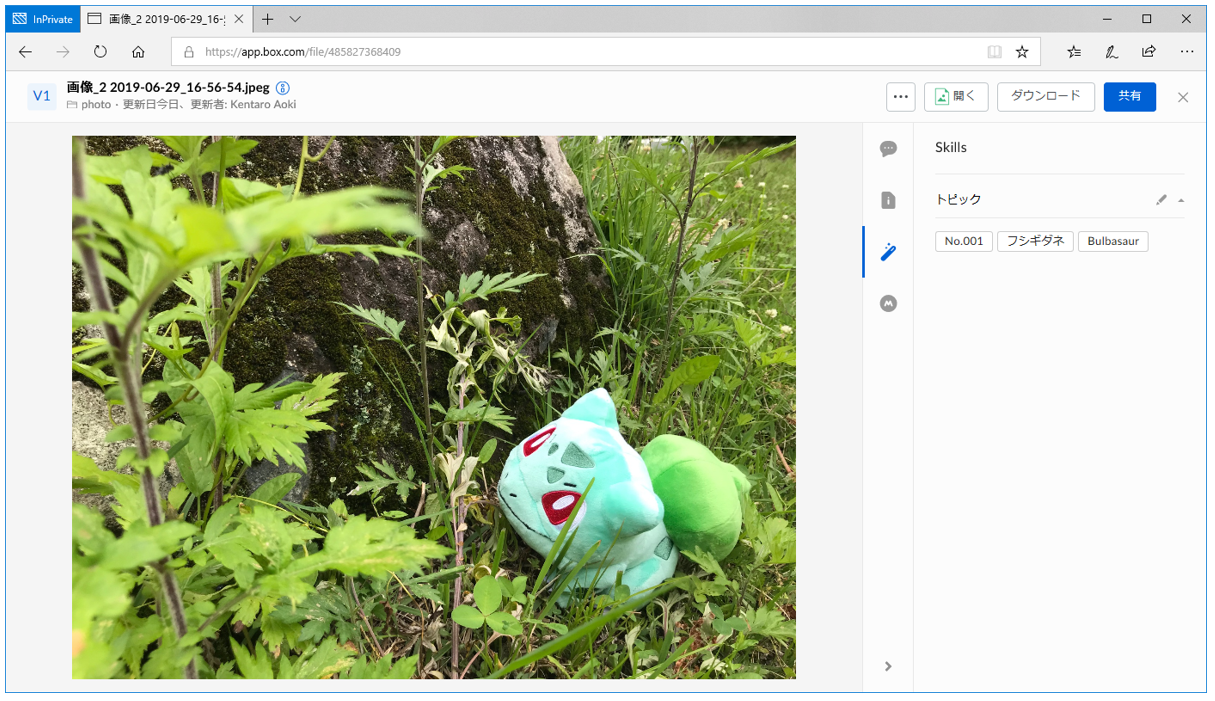Open the file details info sidebar icon
This screenshot has height=701, width=1215.
coord(888,200)
